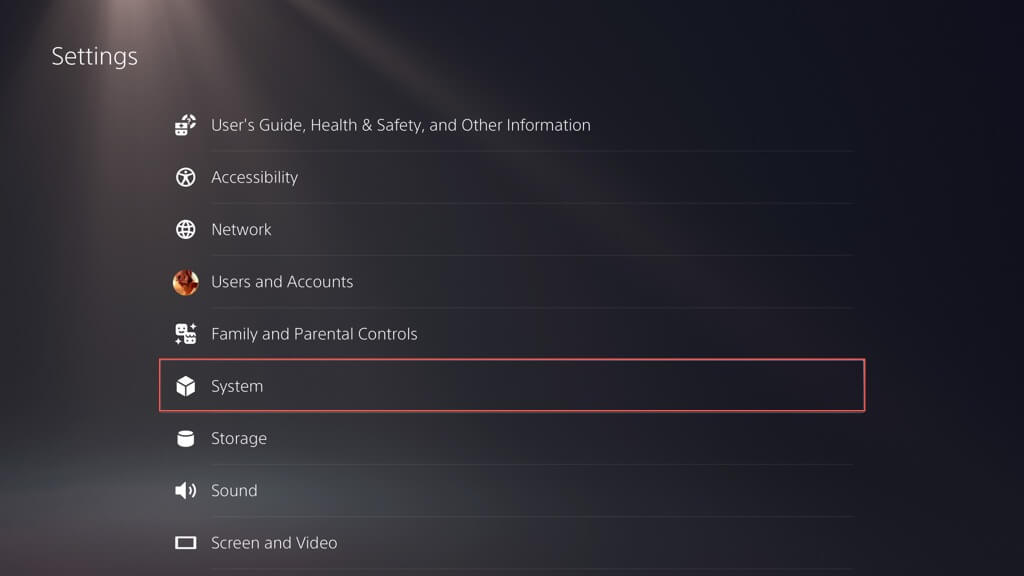The height and width of the screenshot is (576, 1024).
Task: Open User's Guide, Health & Safety menu
Action: click(x=400, y=125)
